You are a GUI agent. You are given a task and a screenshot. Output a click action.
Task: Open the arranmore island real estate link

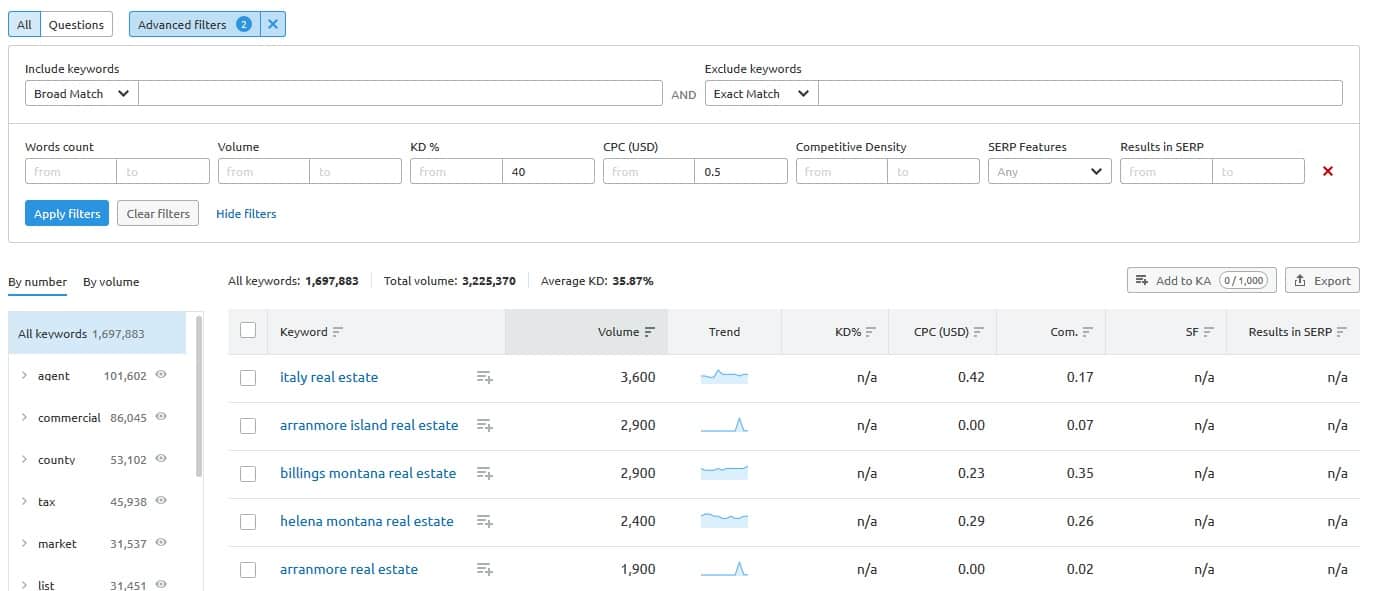[369, 426]
